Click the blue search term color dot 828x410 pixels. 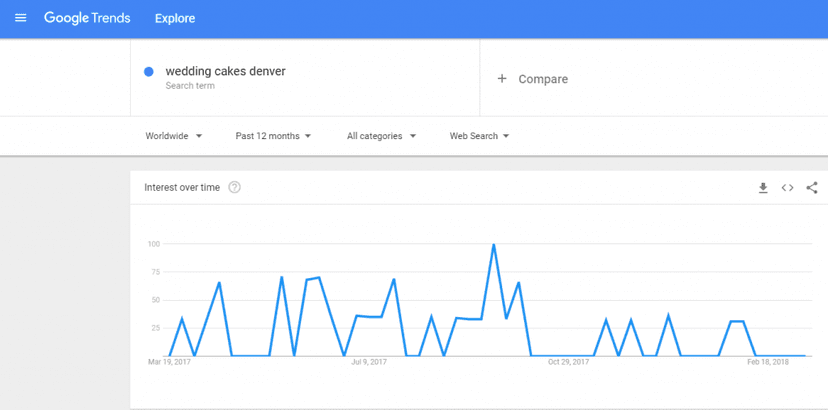tap(149, 72)
